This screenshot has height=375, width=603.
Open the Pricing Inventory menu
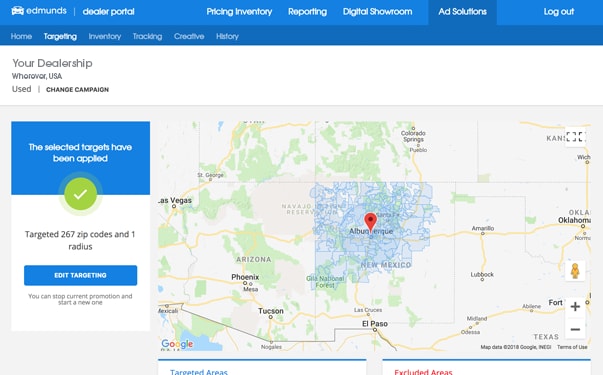point(239,12)
